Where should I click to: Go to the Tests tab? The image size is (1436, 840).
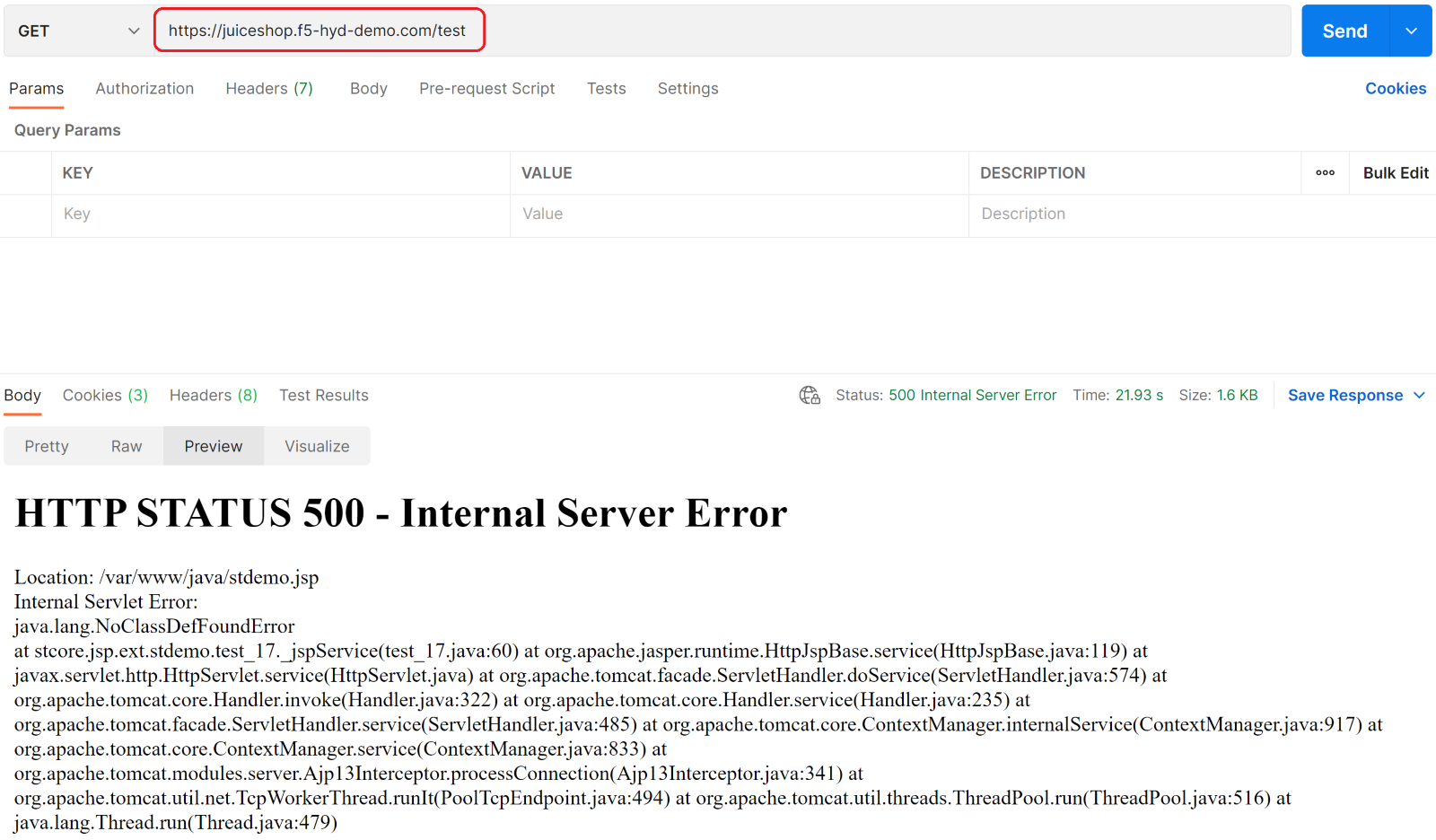(x=606, y=89)
